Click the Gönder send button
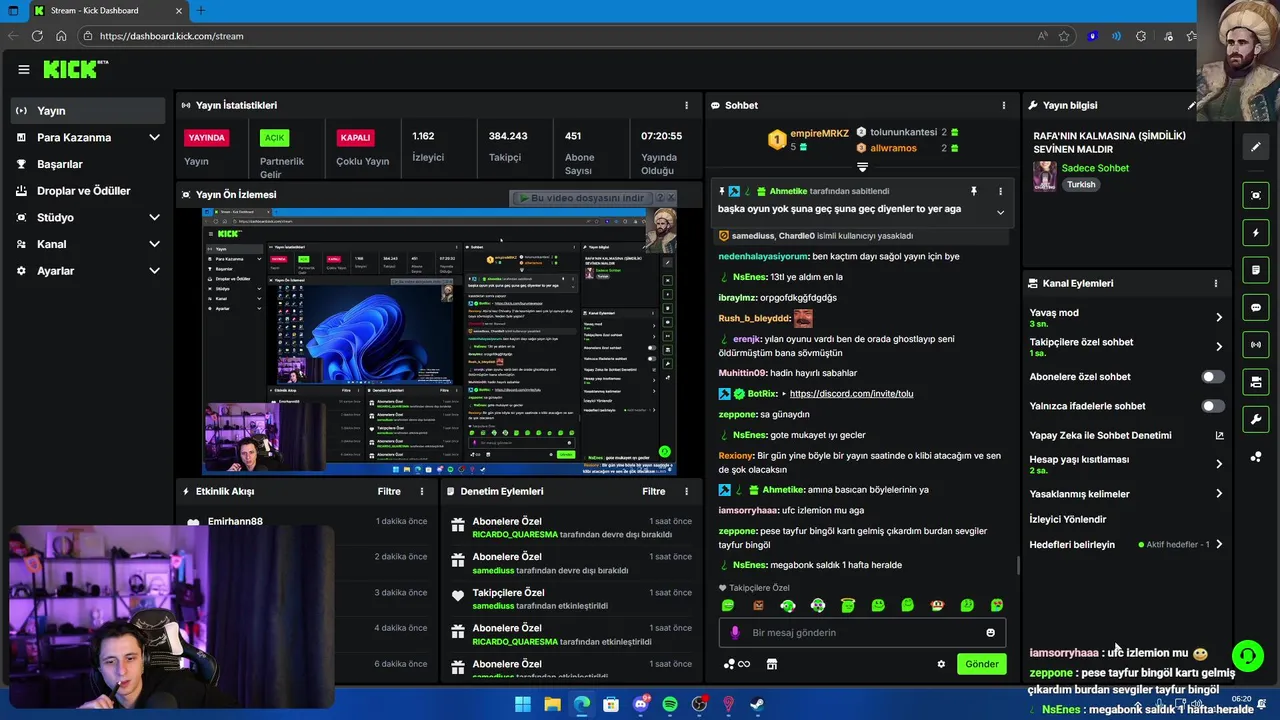Image resolution: width=1280 pixels, height=720 pixels. (981, 664)
